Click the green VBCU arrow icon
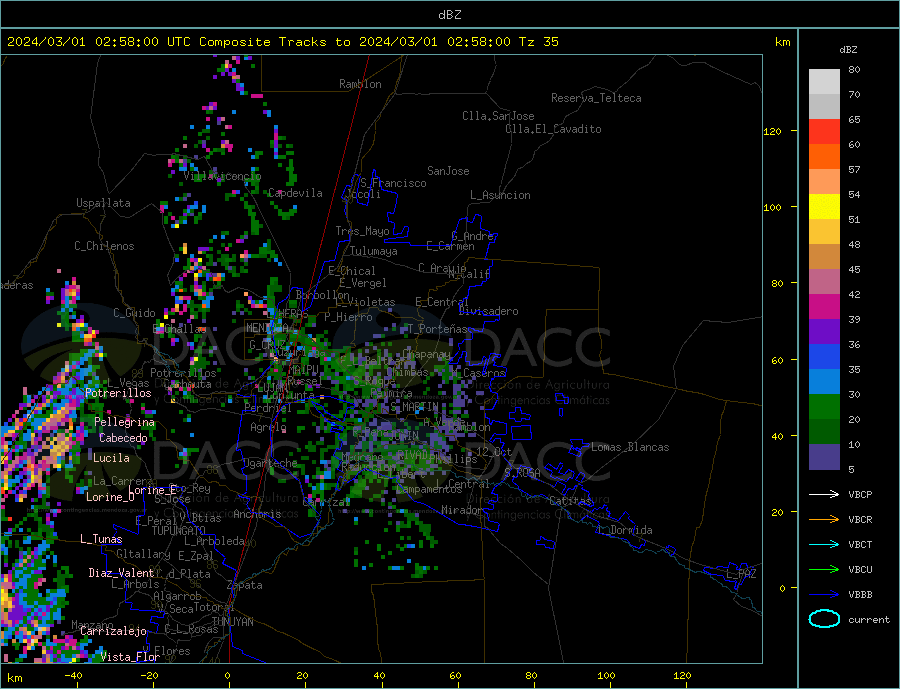The image size is (900, 689). (x=824, y=570)
